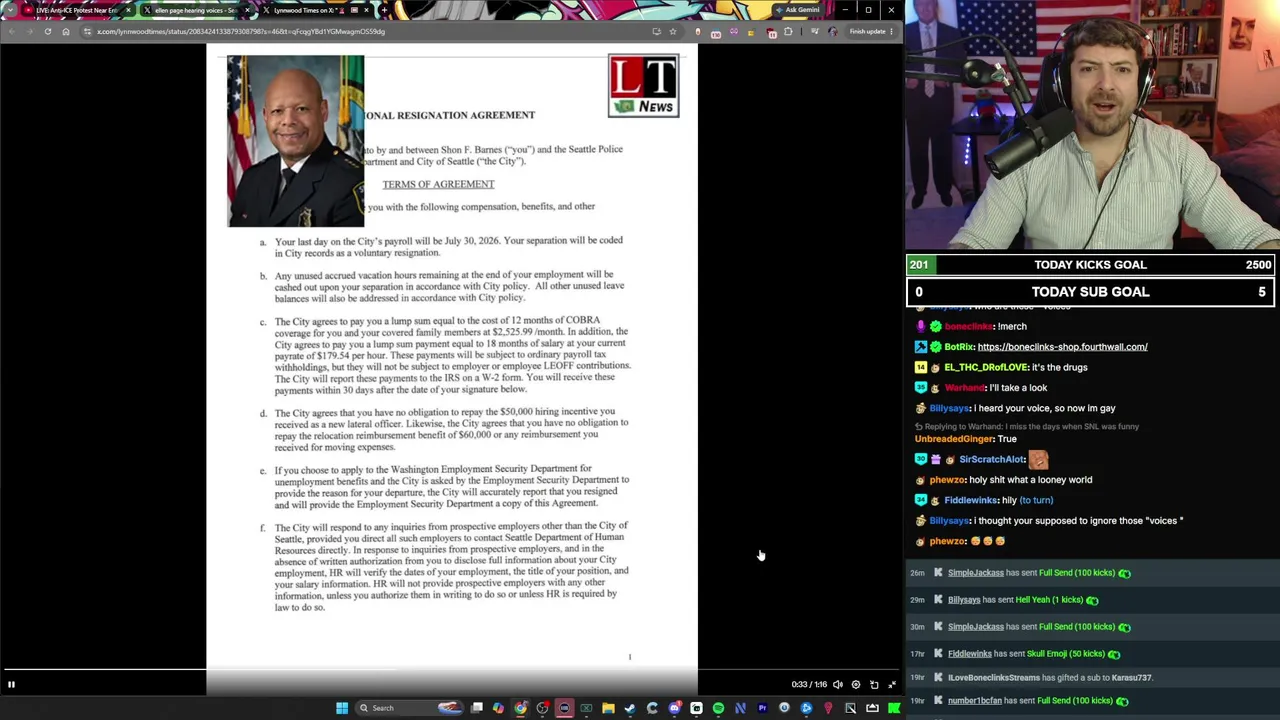Click the LT News logo on the document
This screenshot has width=1280, height=720.
643,86
